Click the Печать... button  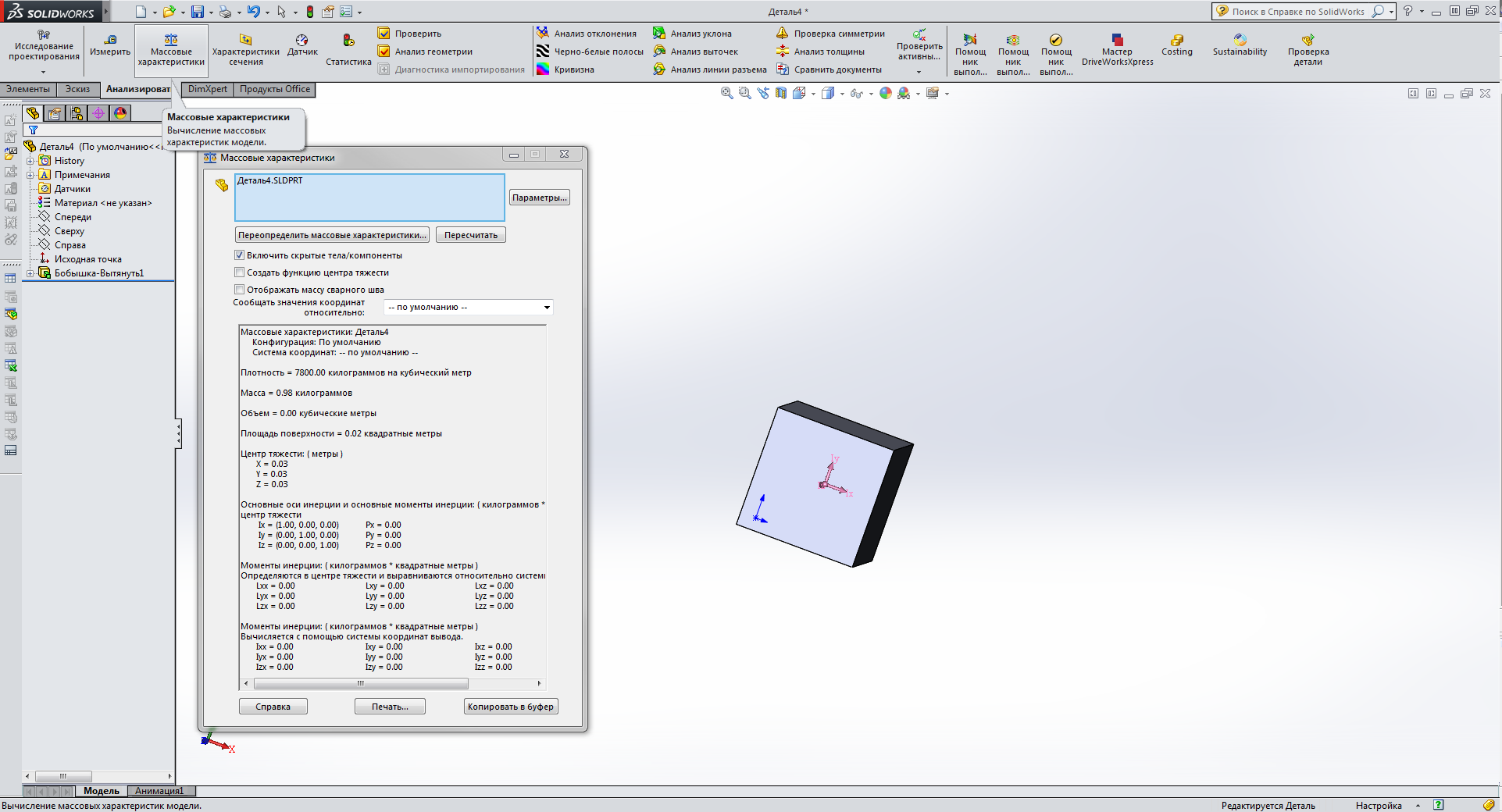[390, 707]
